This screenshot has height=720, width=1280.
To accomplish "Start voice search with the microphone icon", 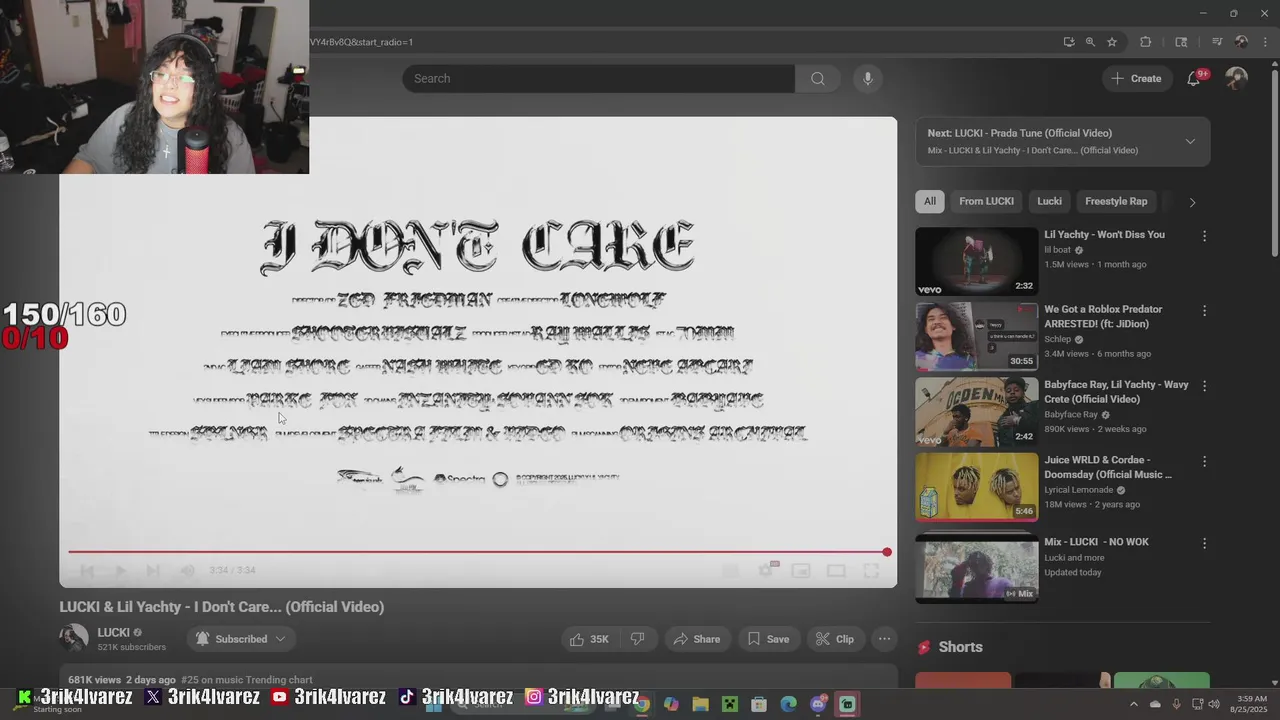I will coord(867,79).
